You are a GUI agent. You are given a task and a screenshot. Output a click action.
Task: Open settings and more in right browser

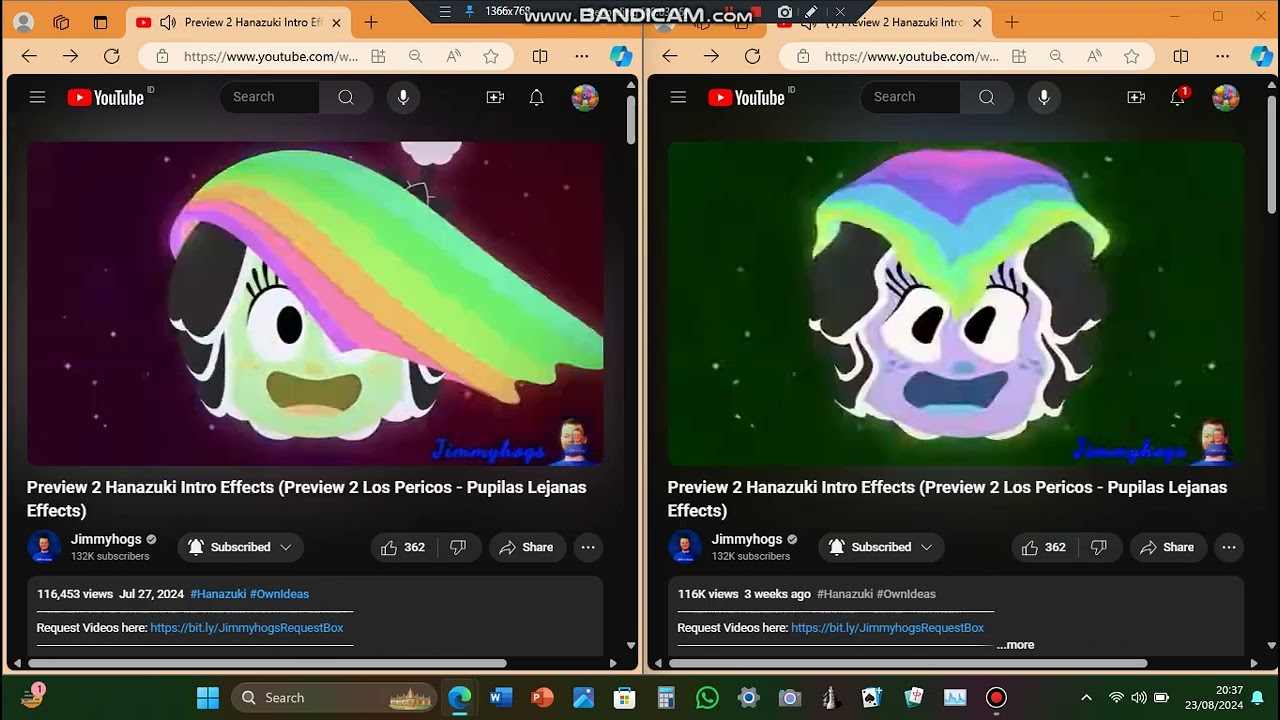pyautogui.click(x=1223, y=57)
